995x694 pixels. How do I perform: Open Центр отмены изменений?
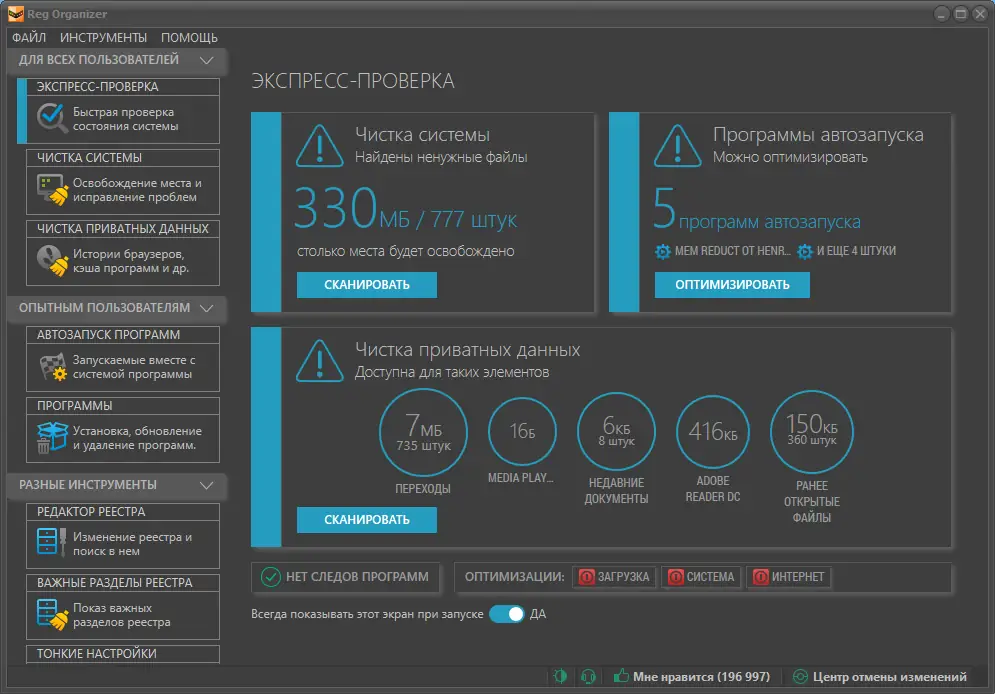click(890, 677)
